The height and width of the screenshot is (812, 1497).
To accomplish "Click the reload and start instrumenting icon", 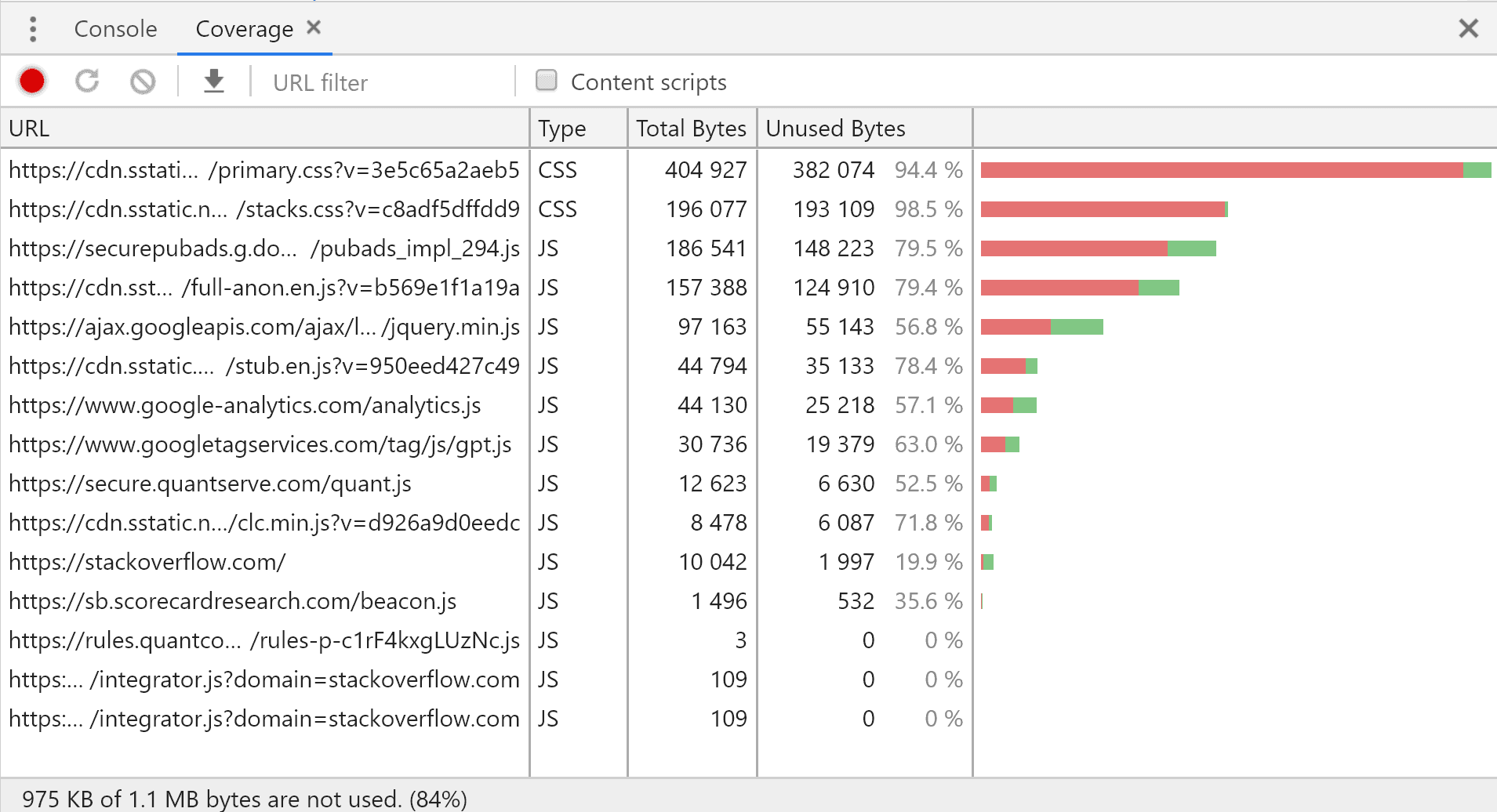I will pos(87,82).
